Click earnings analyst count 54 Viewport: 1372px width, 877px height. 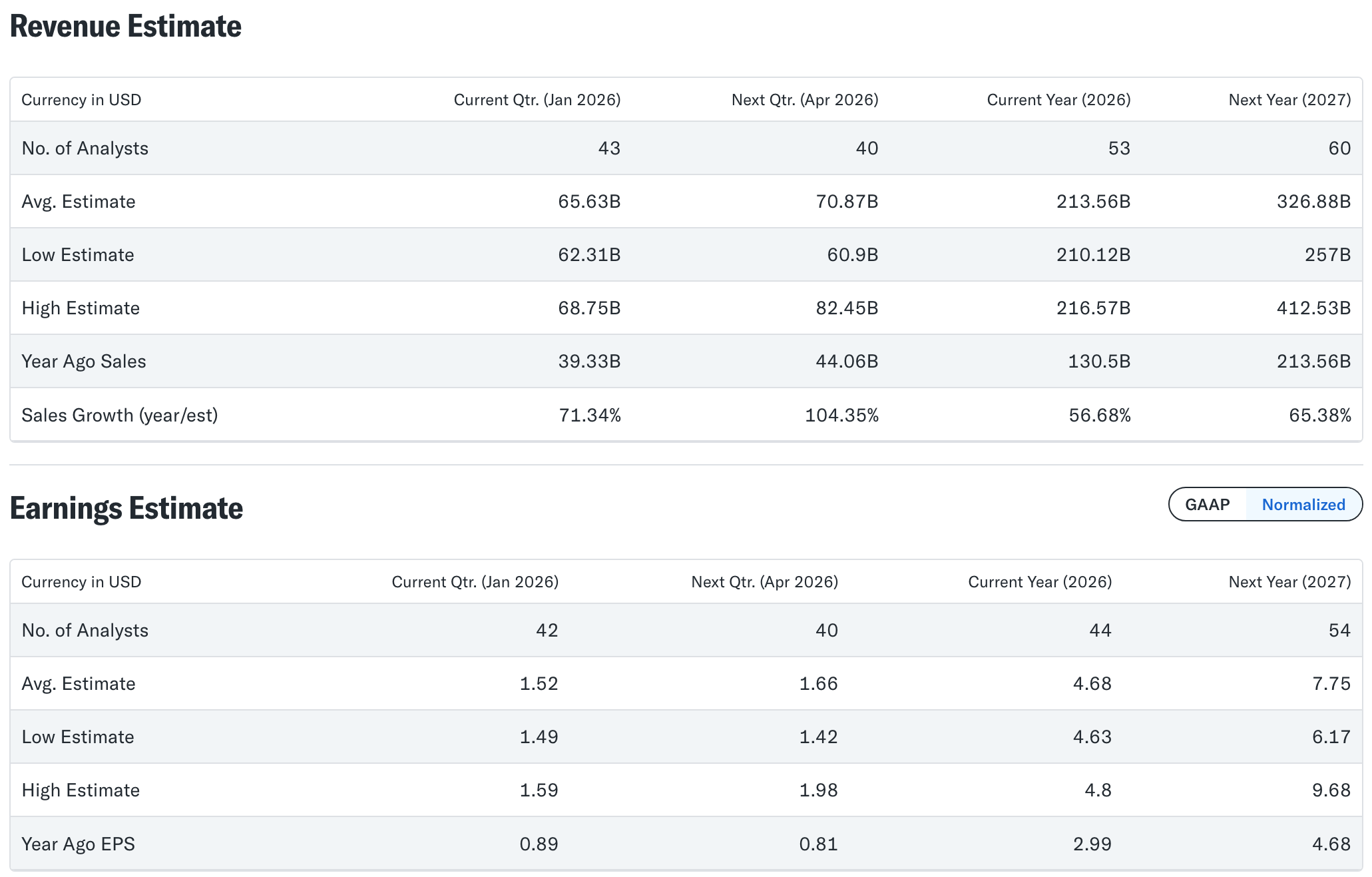1339,630
